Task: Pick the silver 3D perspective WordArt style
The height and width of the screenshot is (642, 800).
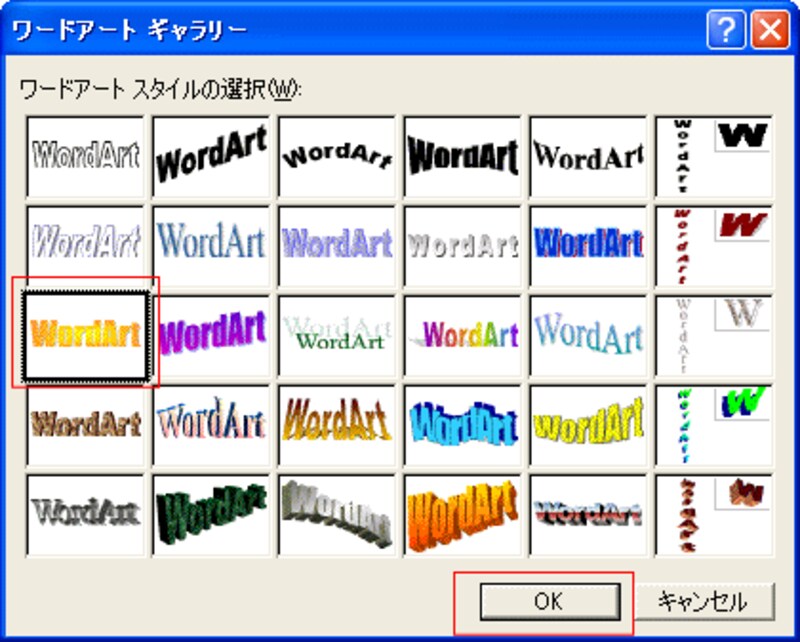Action: (x=337, y=515)
